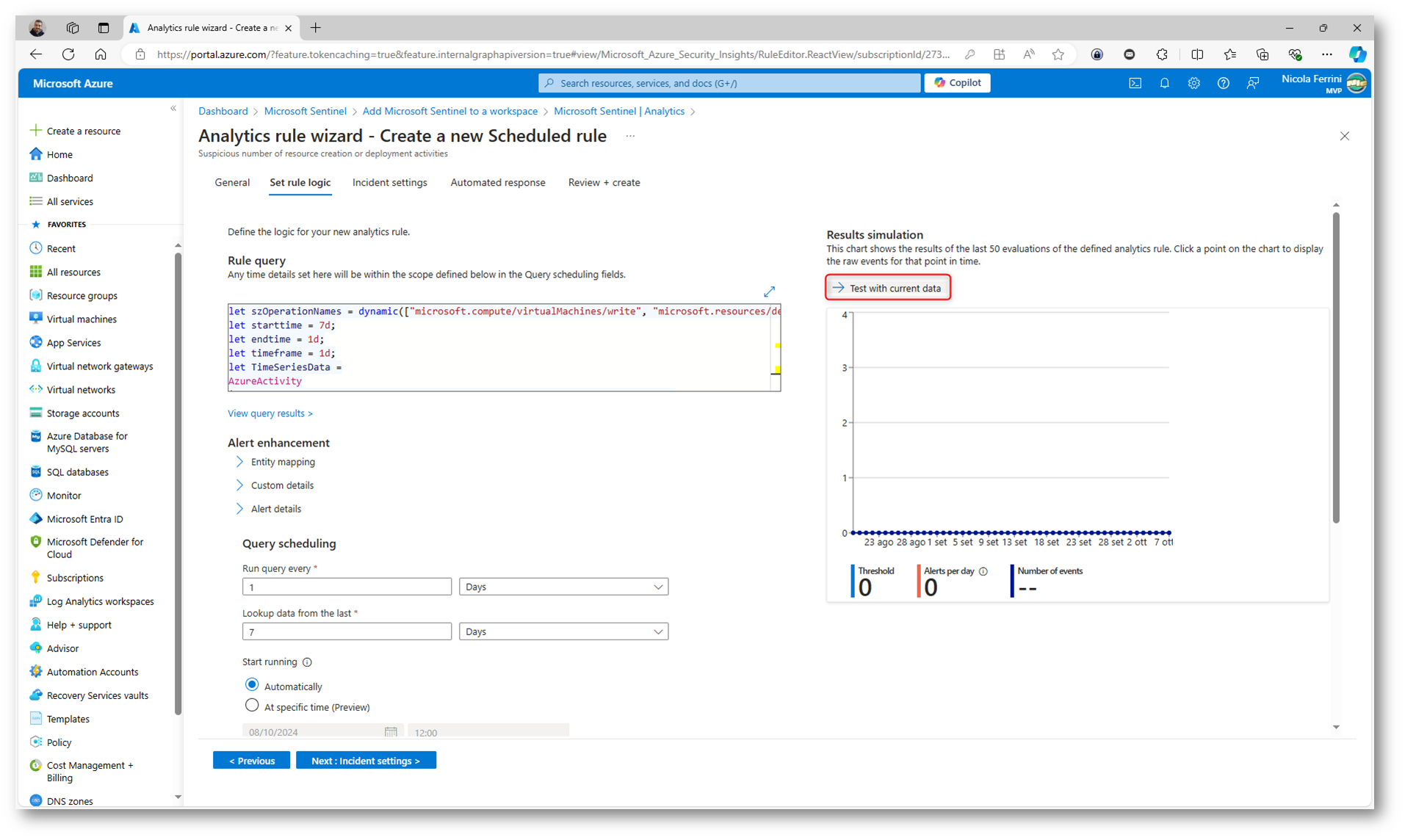The image size is (1405, 840).
Task: Open portal settings gear
Action: 1193,83
